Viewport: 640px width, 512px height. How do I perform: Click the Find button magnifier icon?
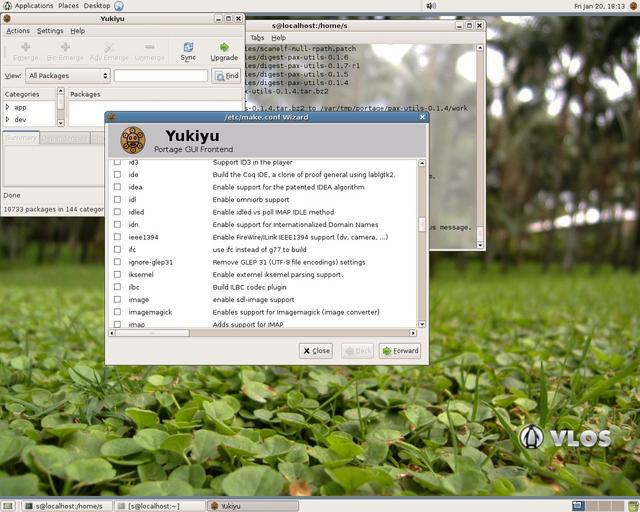[220, 76]
